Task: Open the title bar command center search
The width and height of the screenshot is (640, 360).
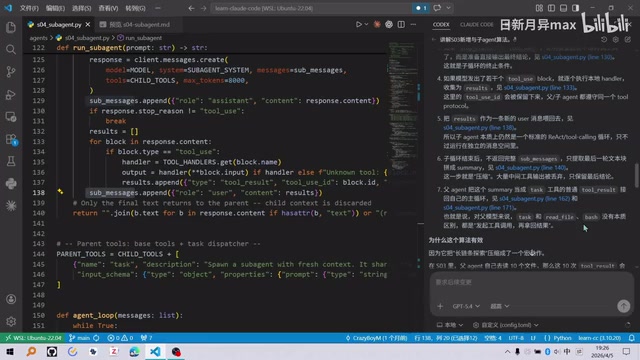Action: tap(311, 8)
